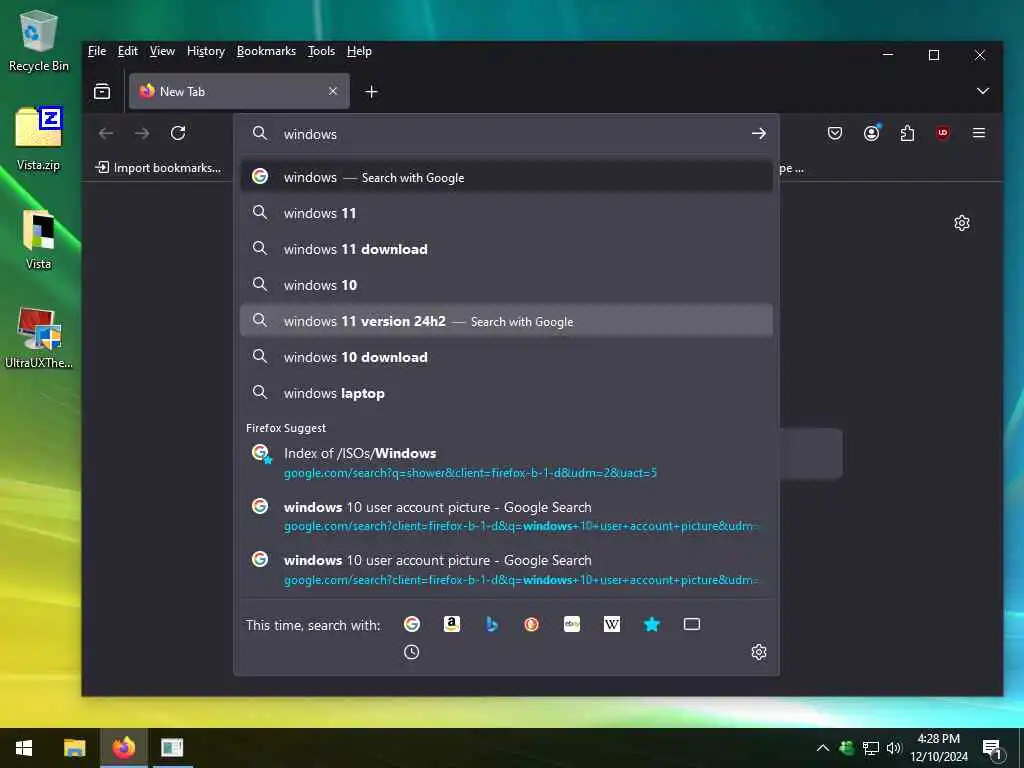The height and width of the screenshot is (768, 1024).
Task: Choose the 'windows 10' suggestion
Action: [506, 285]
